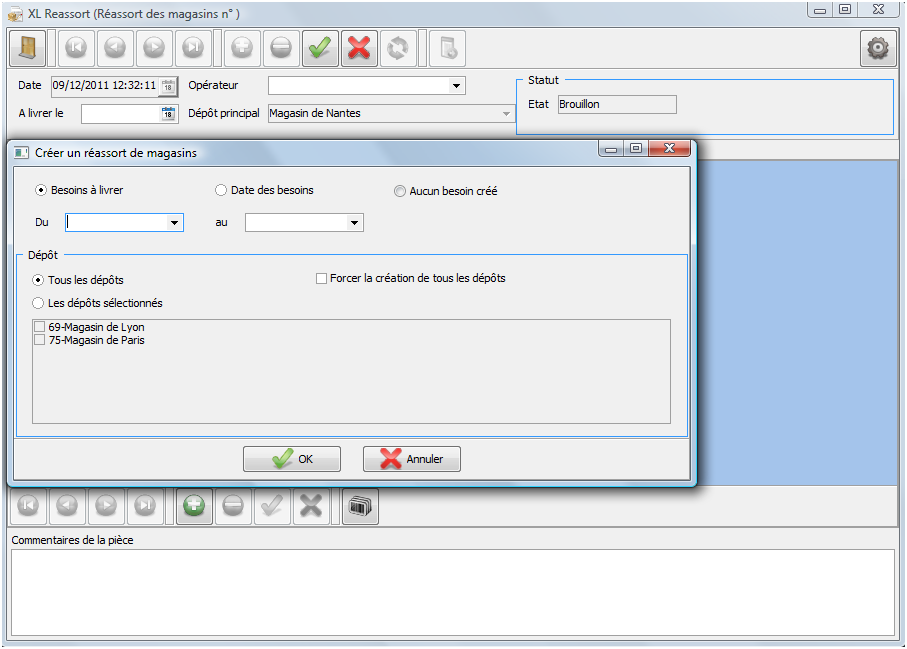Click the green plus add-line icon in bottom toolbar
907x649 pixels.
tap(194, 507)
